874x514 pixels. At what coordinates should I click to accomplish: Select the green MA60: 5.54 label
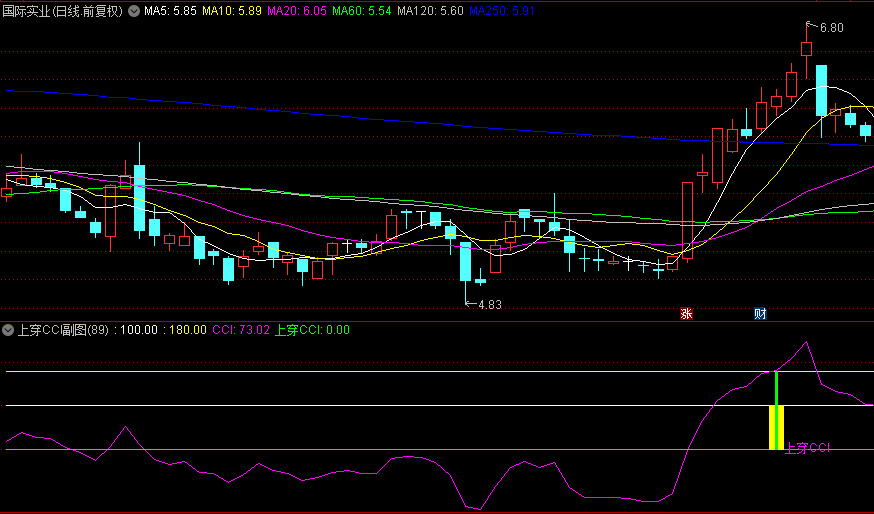[x=362, y=11]
